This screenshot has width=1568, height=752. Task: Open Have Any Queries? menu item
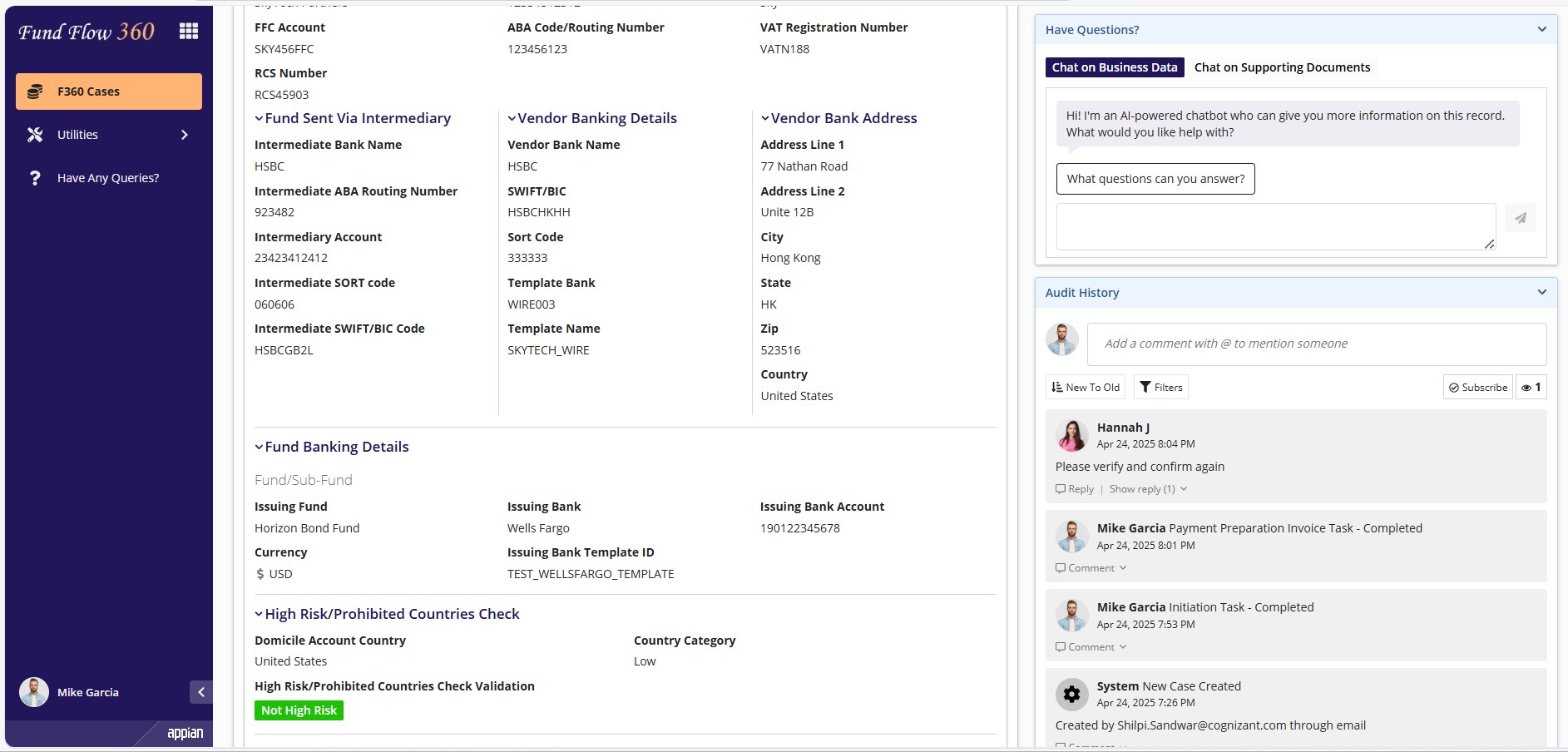109,178
